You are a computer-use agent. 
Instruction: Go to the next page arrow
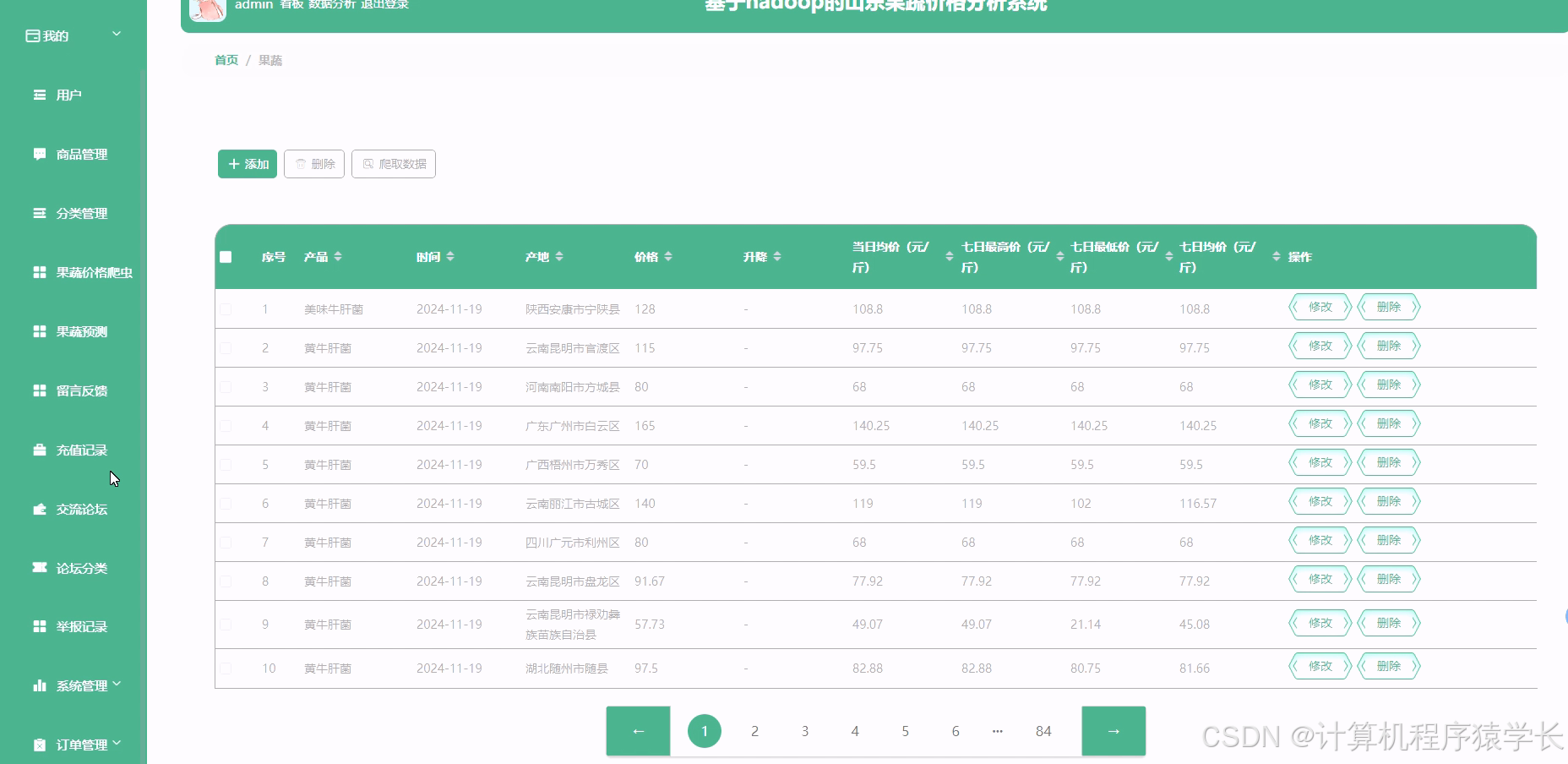[x=1113, y=731]
